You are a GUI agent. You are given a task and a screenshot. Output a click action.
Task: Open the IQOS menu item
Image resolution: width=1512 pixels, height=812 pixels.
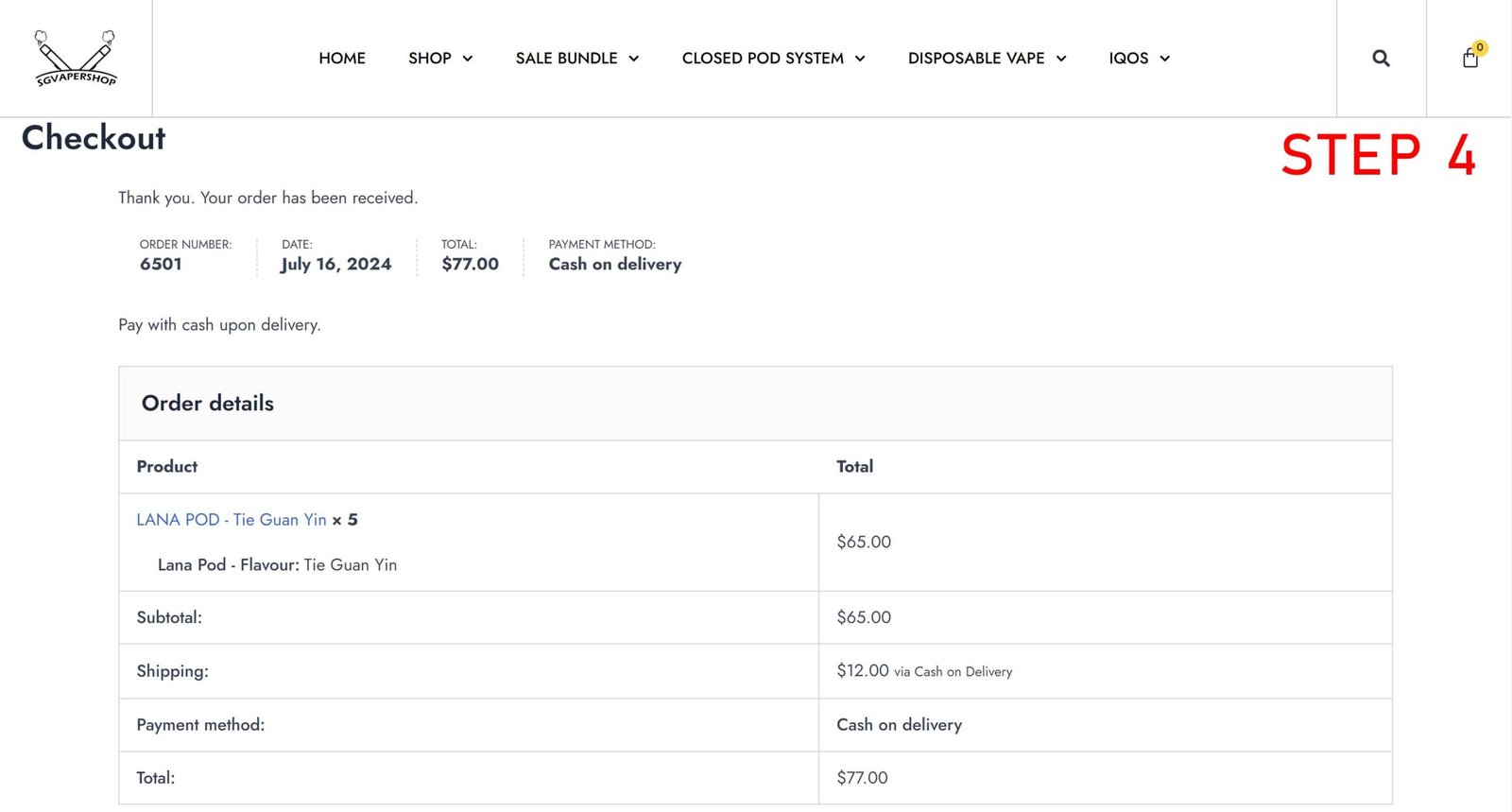coord(1128,59)
